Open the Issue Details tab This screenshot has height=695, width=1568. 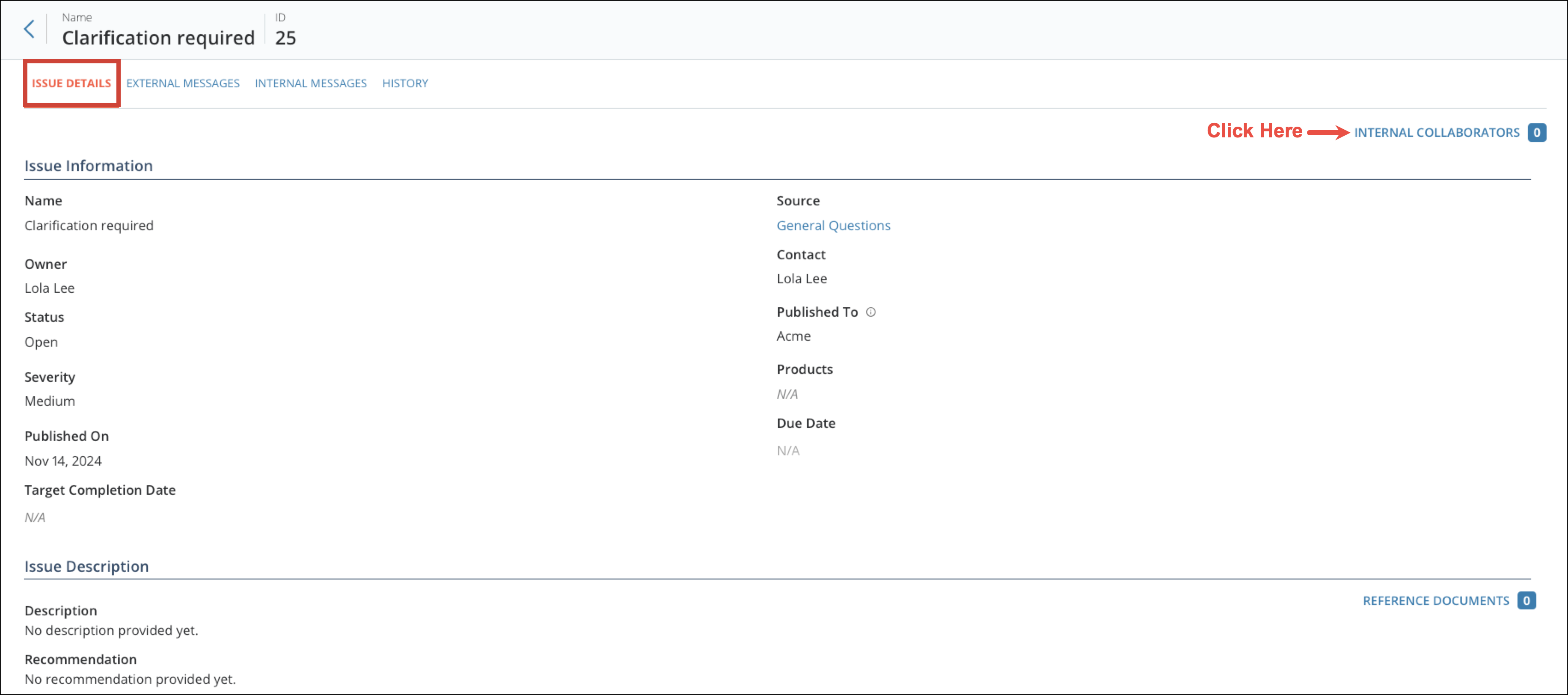[x=71, y=83]
